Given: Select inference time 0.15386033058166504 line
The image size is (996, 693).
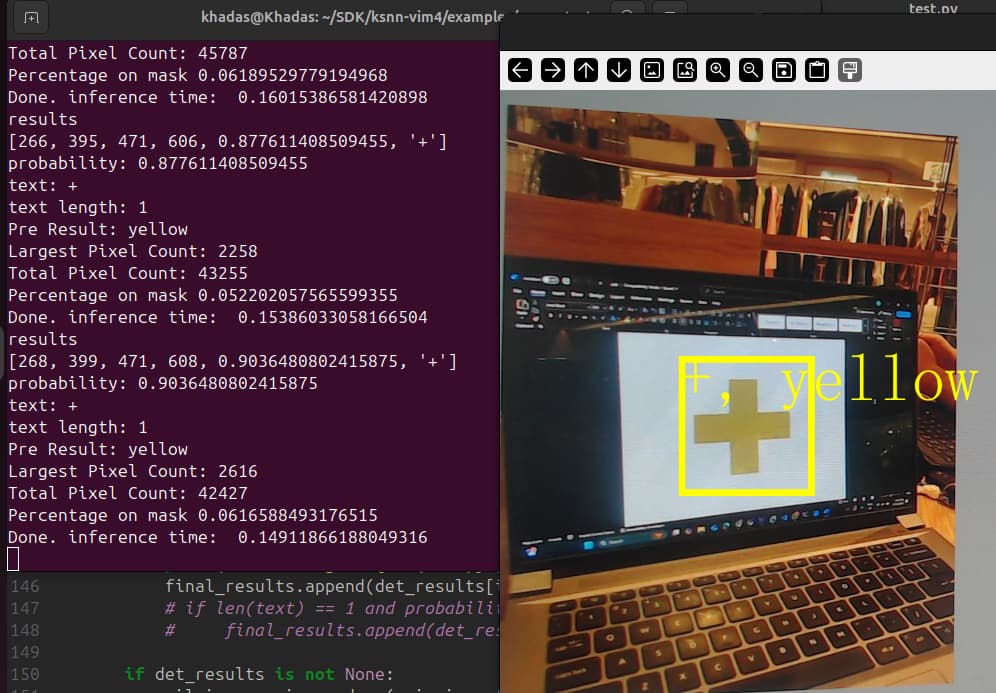Looking at the screenshot, I should click(217, 317).
